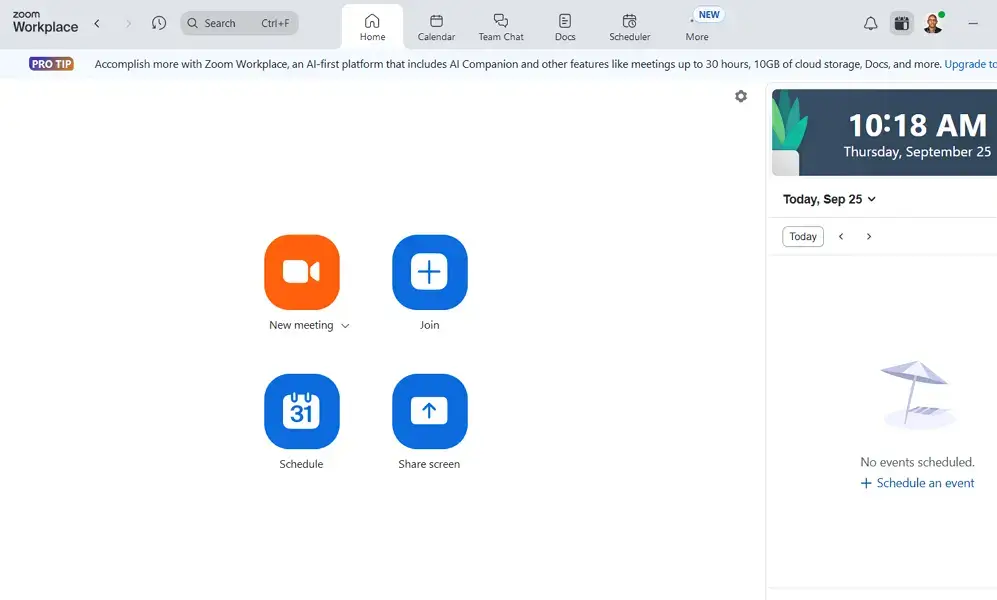
Task: Open the Join meeting panel
Action: (429, 272)
